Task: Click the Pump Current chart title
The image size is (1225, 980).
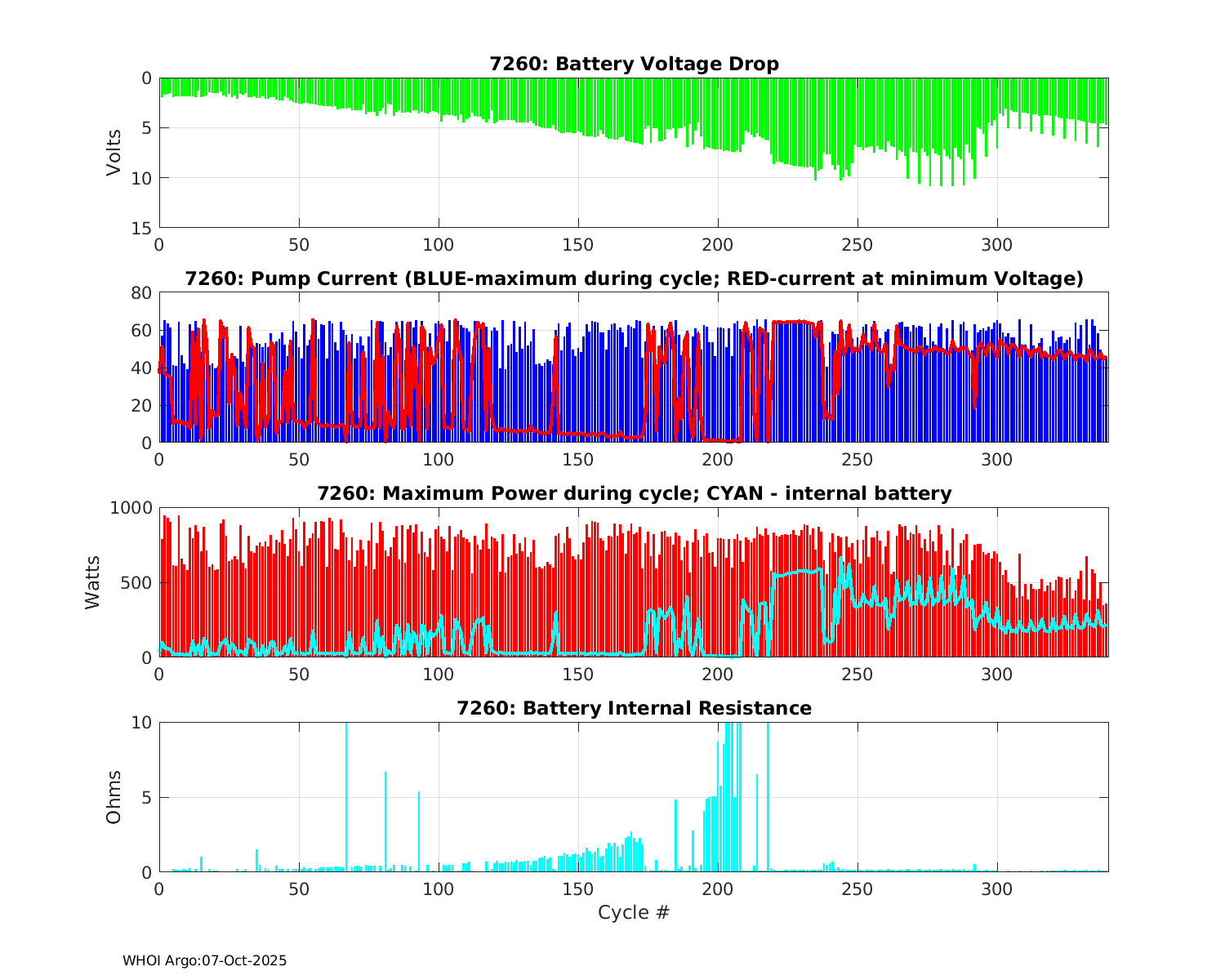Action: coord(634,278)
